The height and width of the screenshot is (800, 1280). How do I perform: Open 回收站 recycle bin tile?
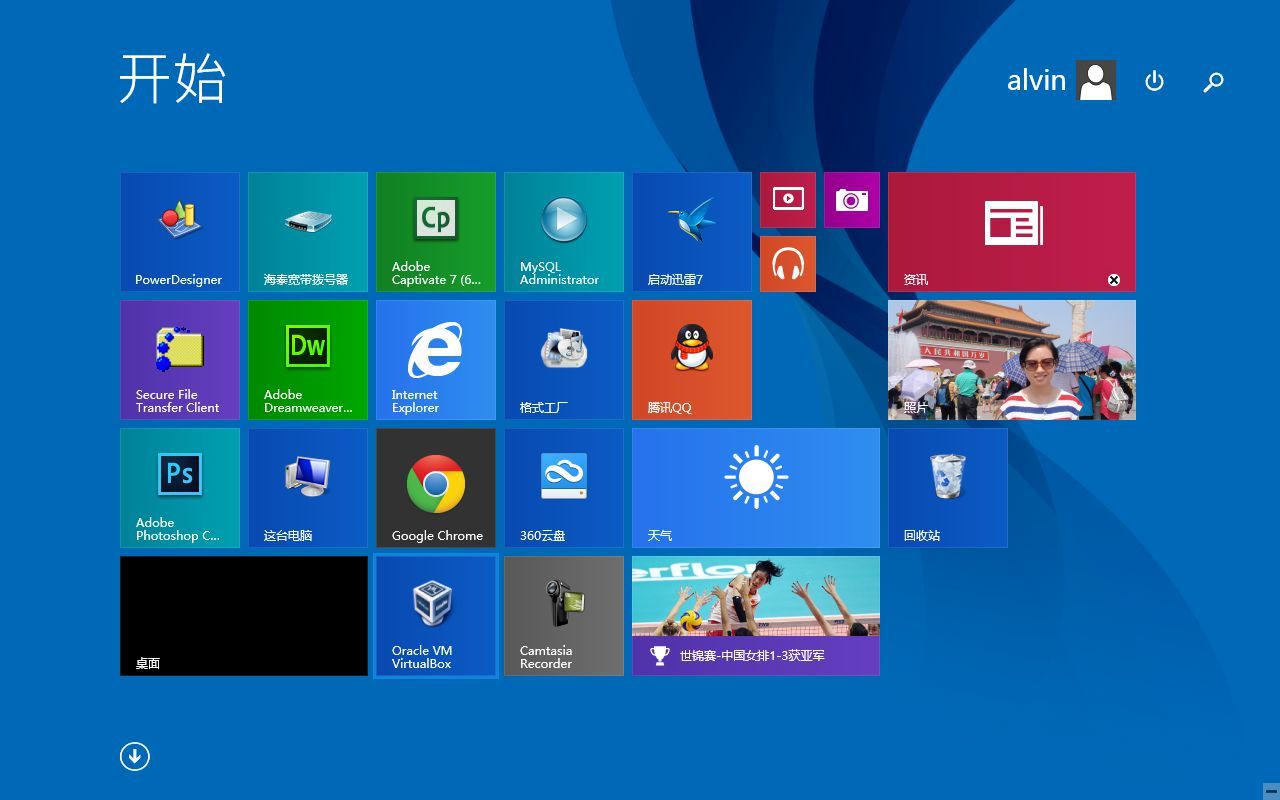948,488
